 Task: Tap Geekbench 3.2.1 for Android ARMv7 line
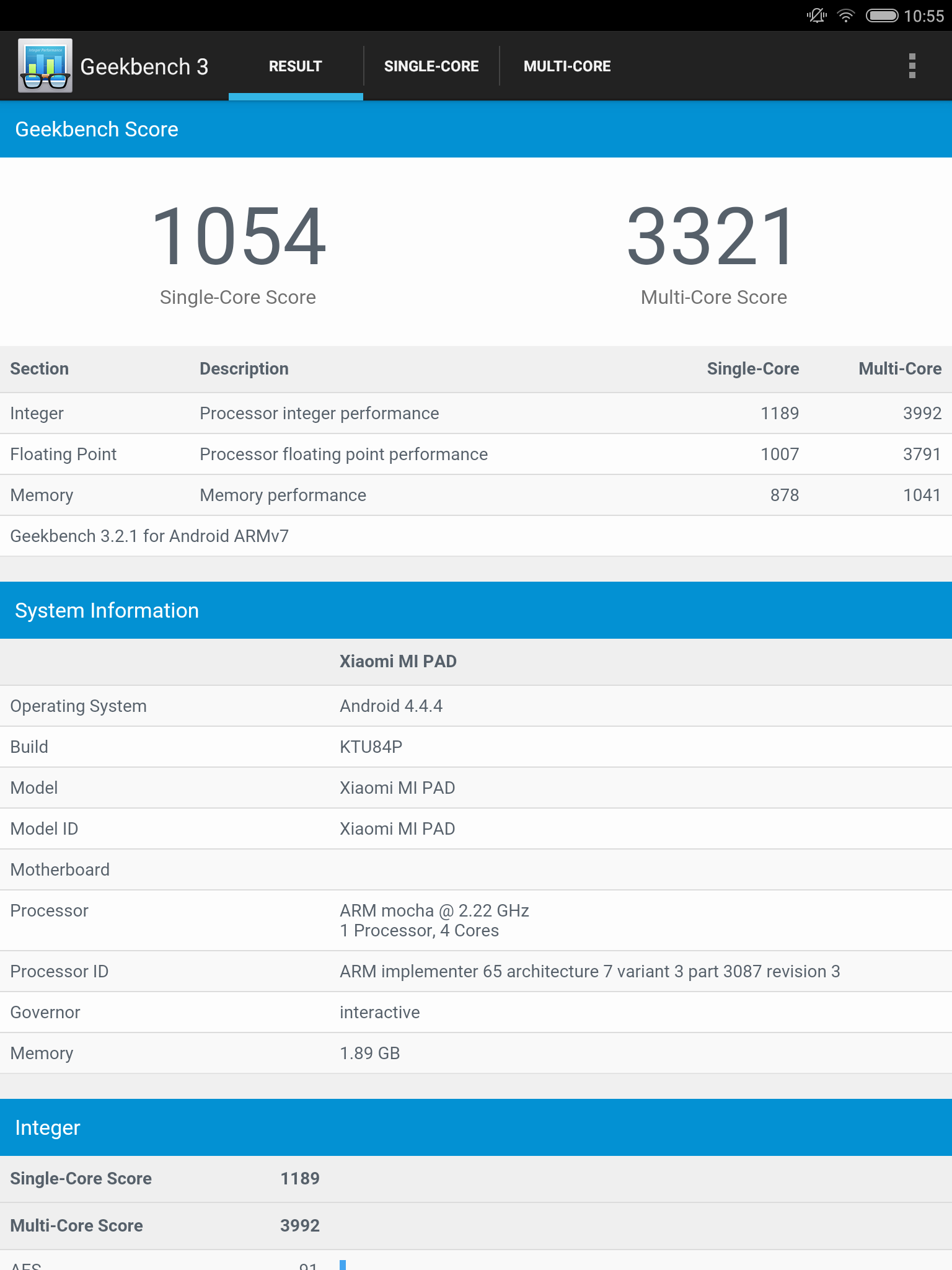pyautogui.click(x=149, y=536)
